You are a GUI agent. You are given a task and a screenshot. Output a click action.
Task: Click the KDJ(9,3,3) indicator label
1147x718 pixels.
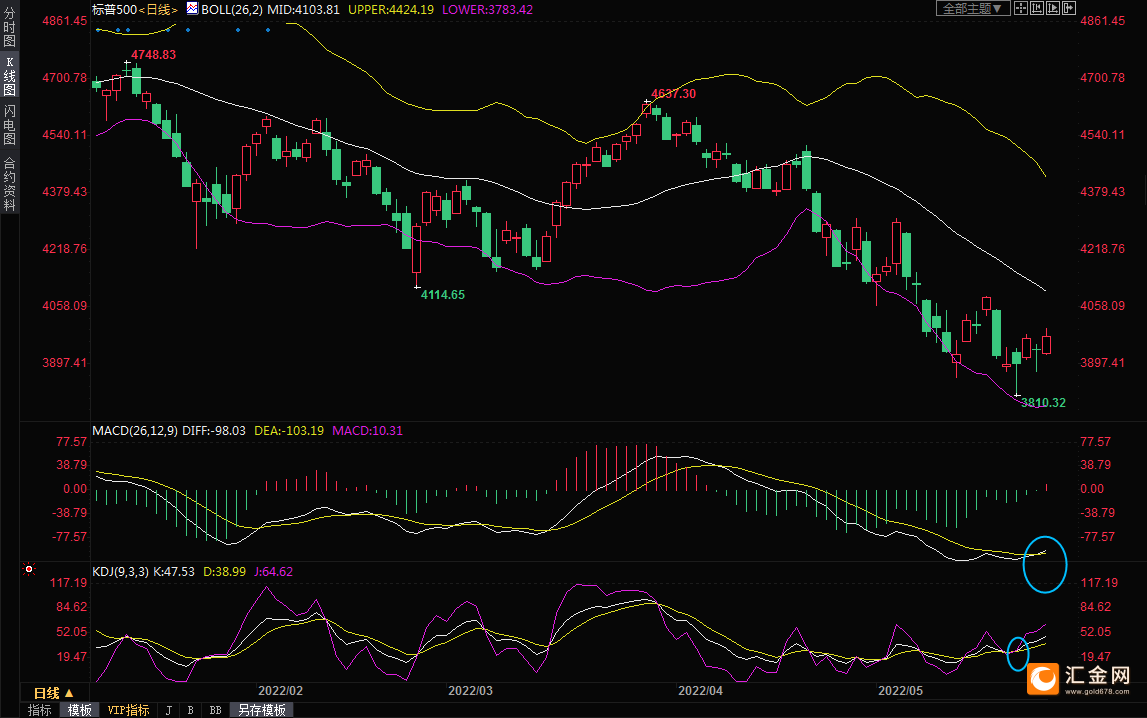[x=121, y=572]
